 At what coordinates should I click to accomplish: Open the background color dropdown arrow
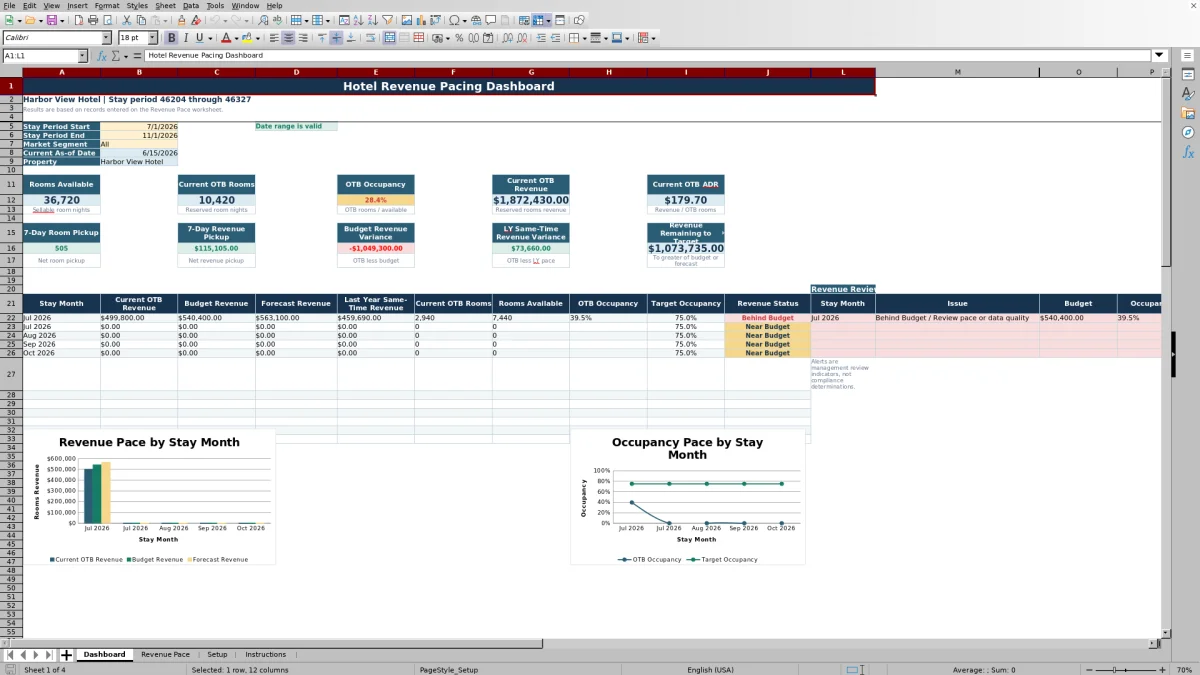[257, 38]
